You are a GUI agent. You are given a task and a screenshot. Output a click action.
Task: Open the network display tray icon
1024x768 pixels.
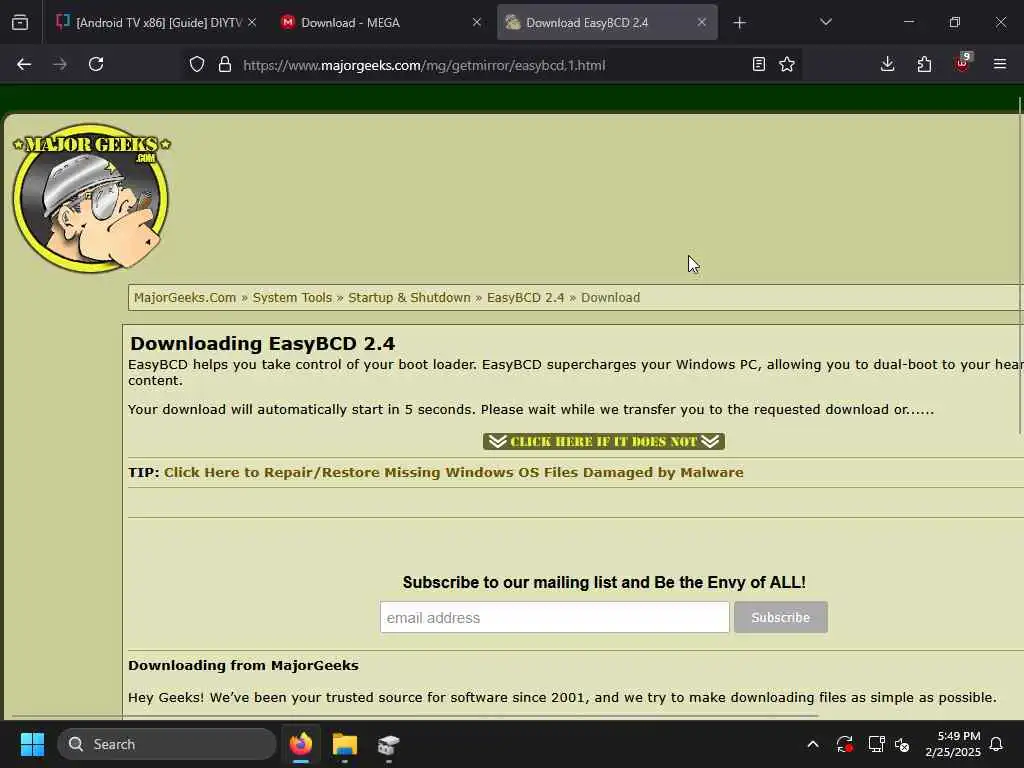(x=876, y=744)
